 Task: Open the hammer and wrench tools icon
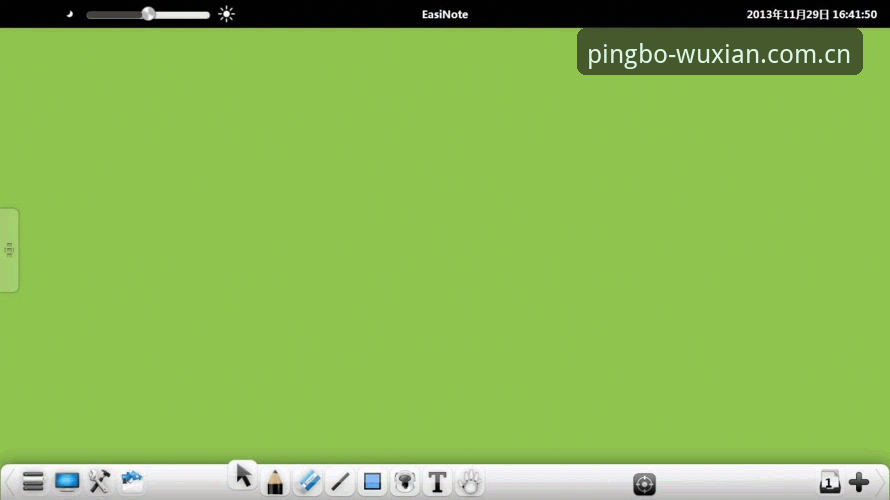click(99, 481)
